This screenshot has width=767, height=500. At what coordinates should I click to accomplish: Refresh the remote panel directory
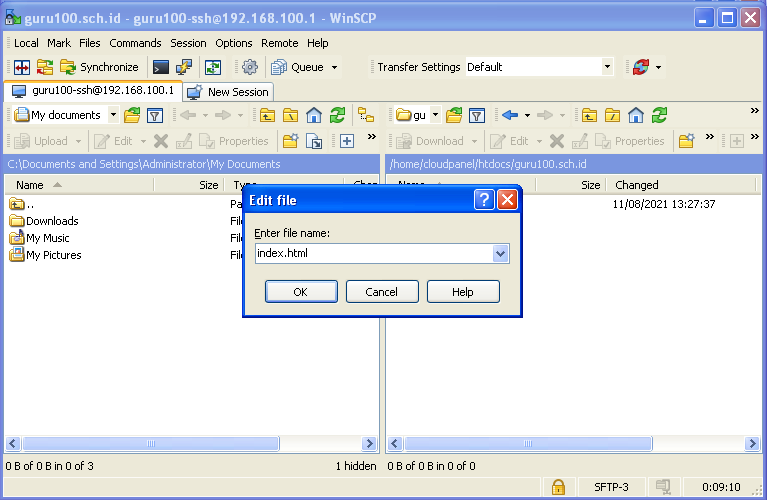[x=659, y=115]
